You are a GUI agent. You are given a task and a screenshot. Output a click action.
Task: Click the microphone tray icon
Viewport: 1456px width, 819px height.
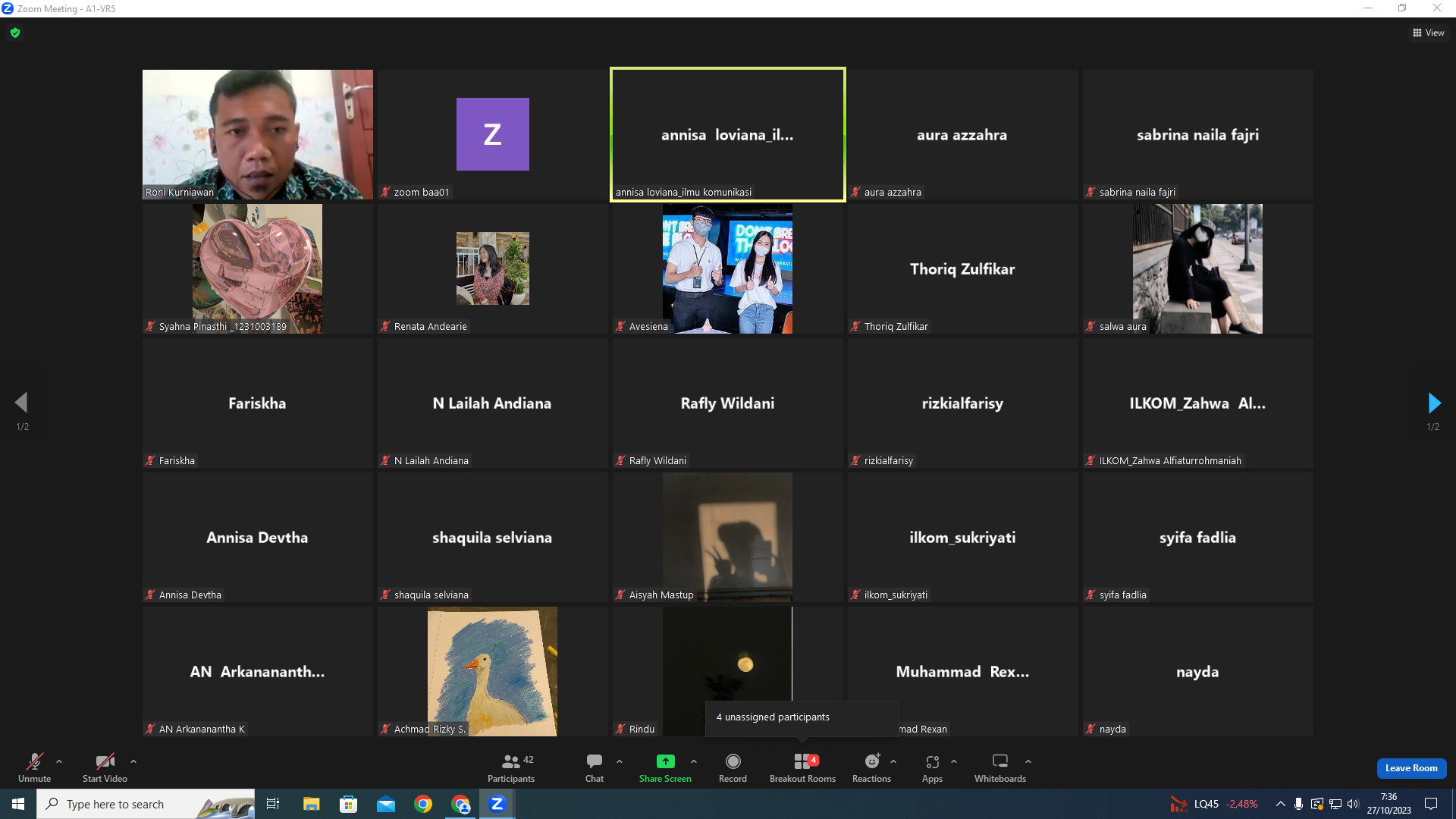point(1299,804)
